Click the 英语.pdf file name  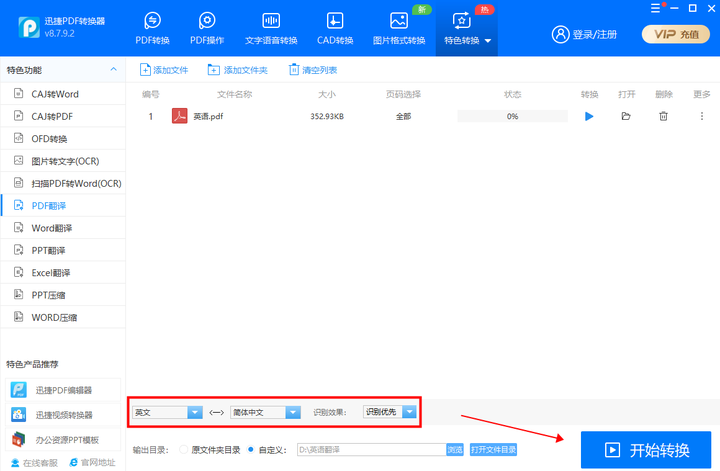[x=208, y=117]
